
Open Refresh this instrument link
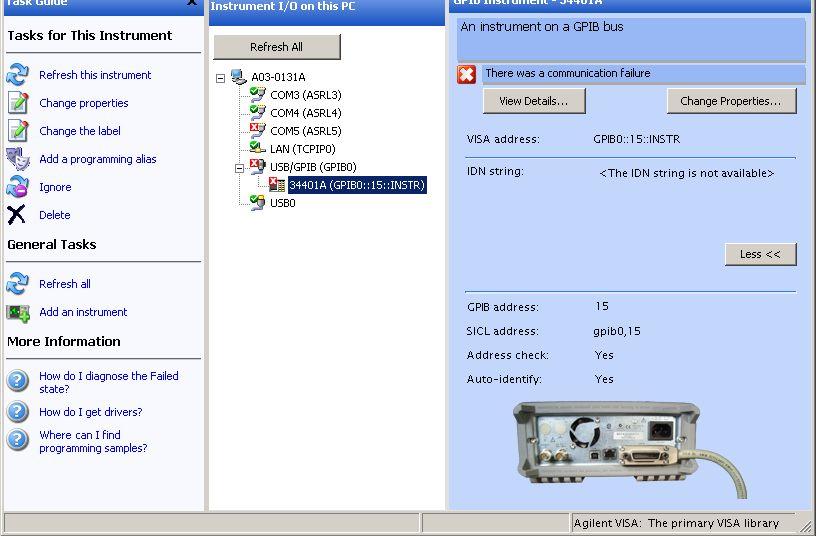tap(95, 75)
